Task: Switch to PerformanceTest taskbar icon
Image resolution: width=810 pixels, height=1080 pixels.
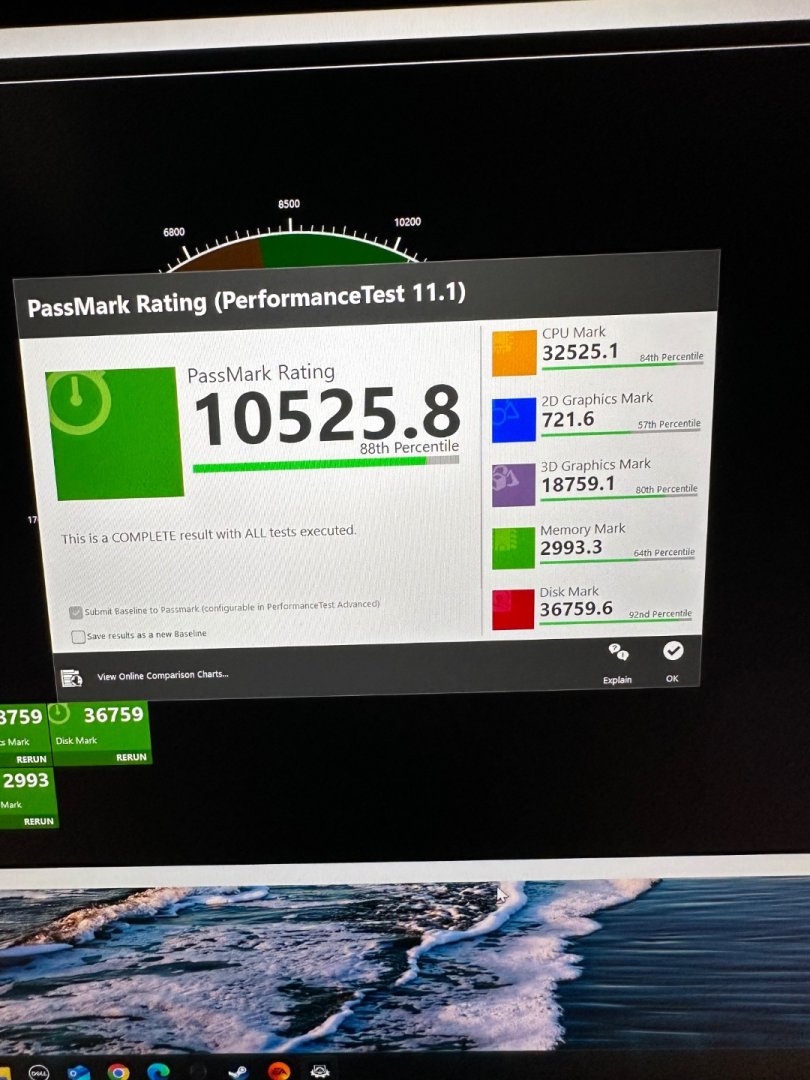Action: point(320,1070)
